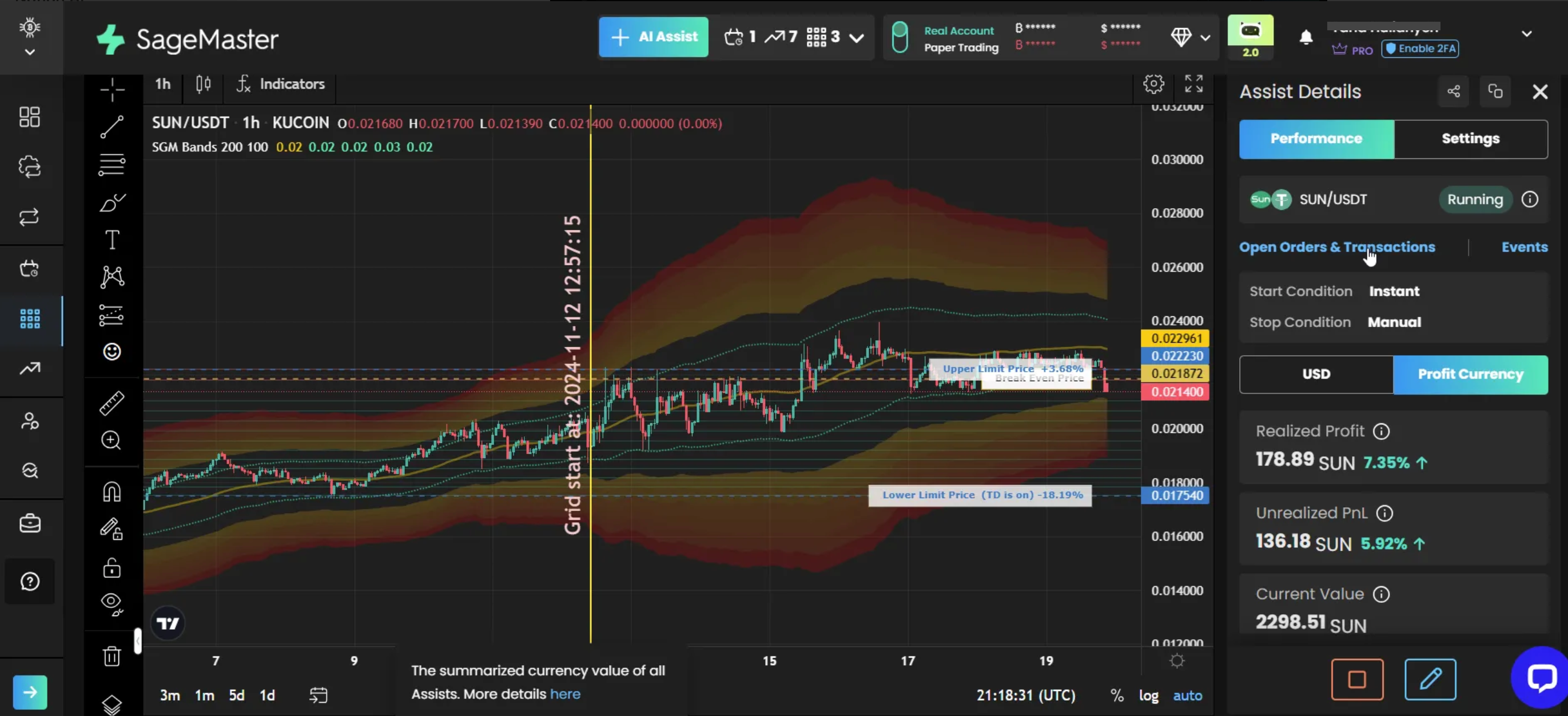Switch profit display to USD
The image size is (1568, 716).
[x=1316, y=375]
